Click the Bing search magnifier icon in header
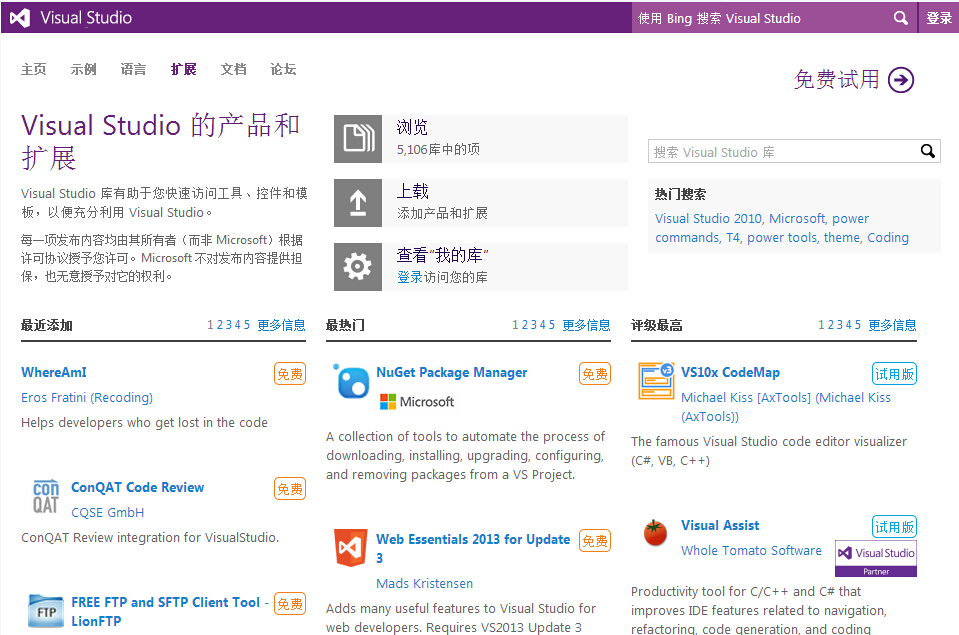The image size is (959, 635). tap(900, 18)
